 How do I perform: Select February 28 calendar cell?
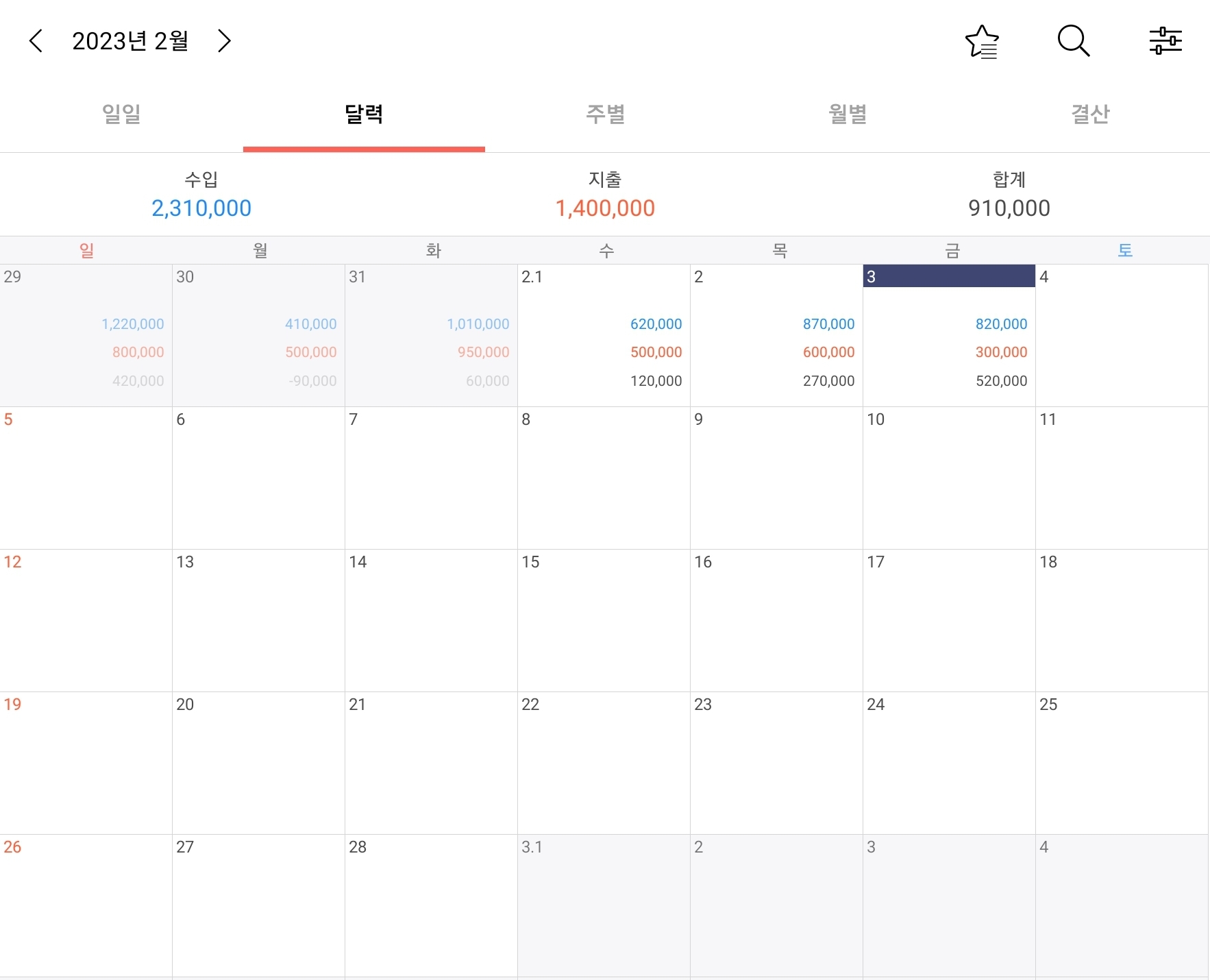click(x=431, y=906)
